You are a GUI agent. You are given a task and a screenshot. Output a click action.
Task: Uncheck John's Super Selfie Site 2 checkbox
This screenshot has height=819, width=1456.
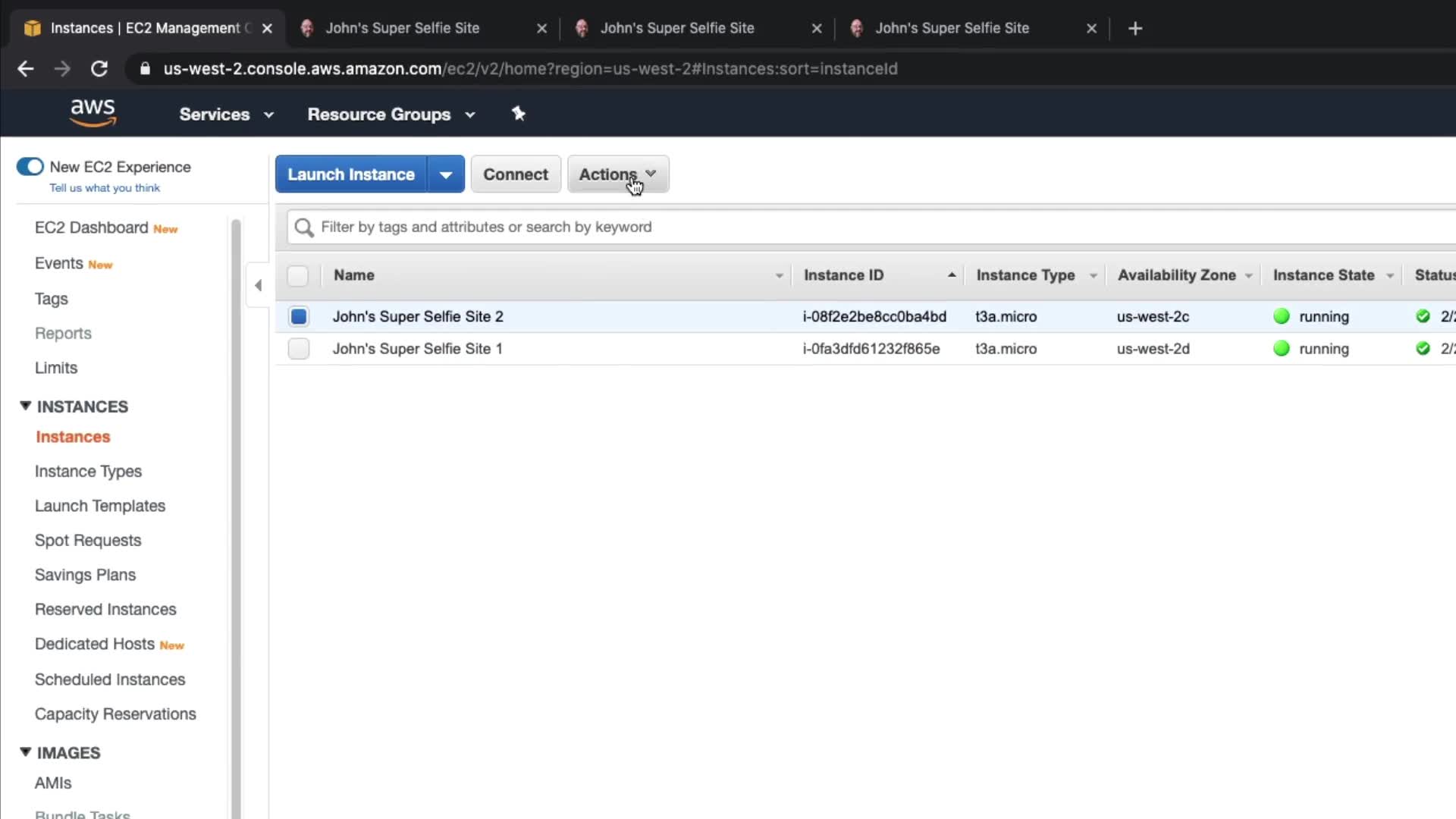point(299,317)
